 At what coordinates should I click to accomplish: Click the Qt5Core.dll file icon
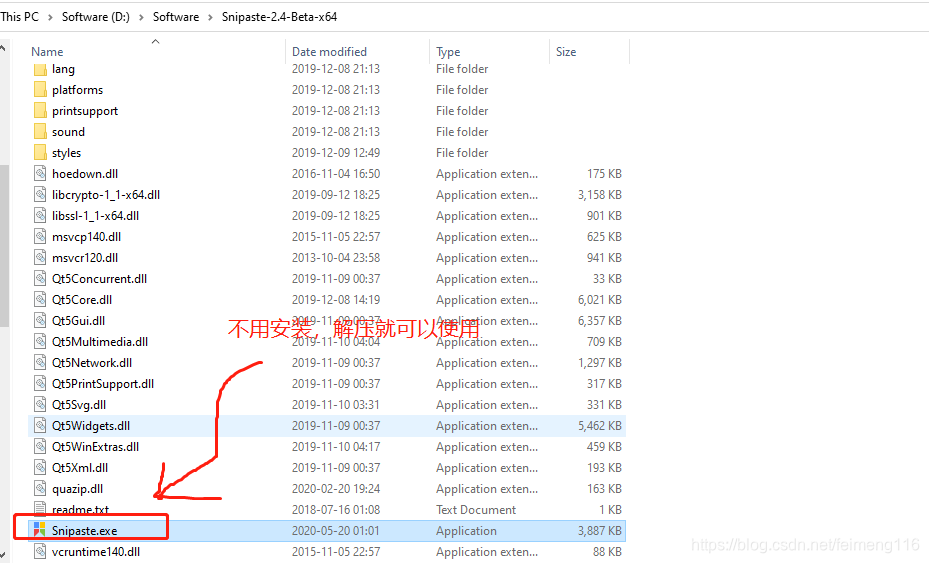coord(40,300)
